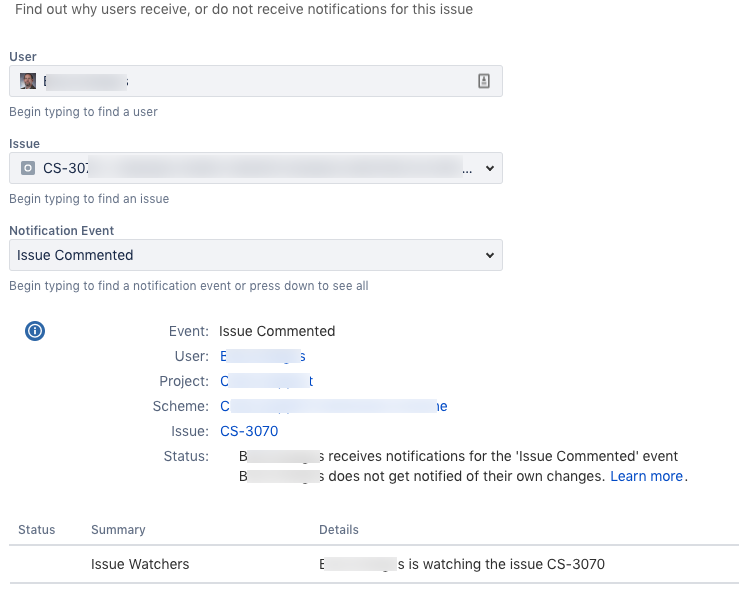The width and height of the screenshot is (739, 598).
Task: Click 'Begin typing to find an issue' hint
Action: (x=89, y=199)
